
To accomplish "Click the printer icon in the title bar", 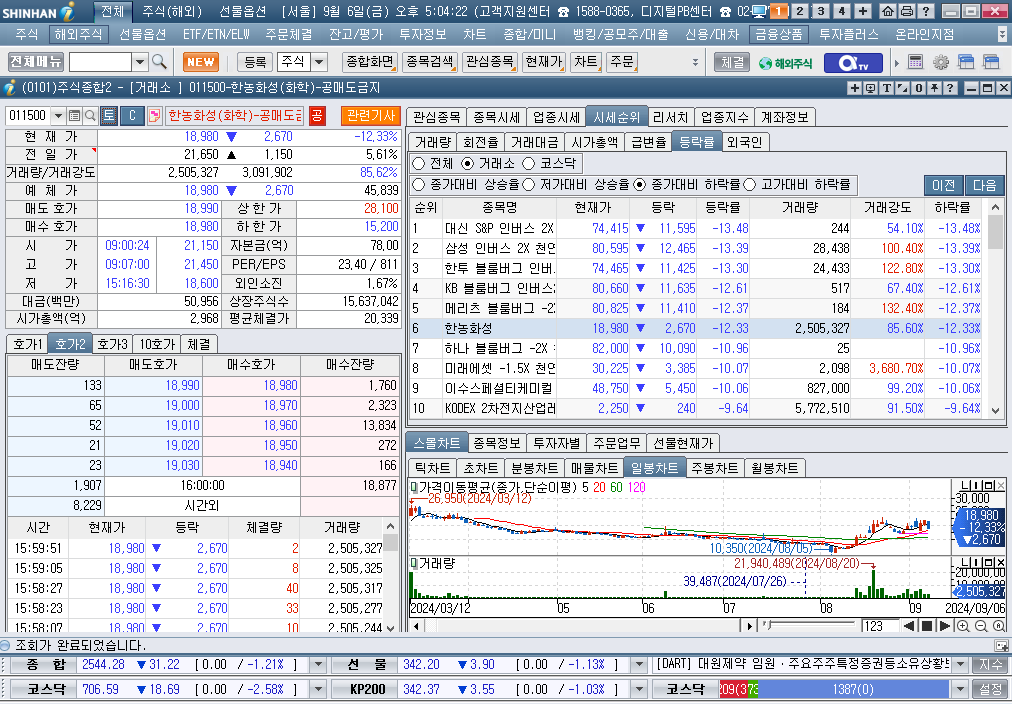I will 907,11.
